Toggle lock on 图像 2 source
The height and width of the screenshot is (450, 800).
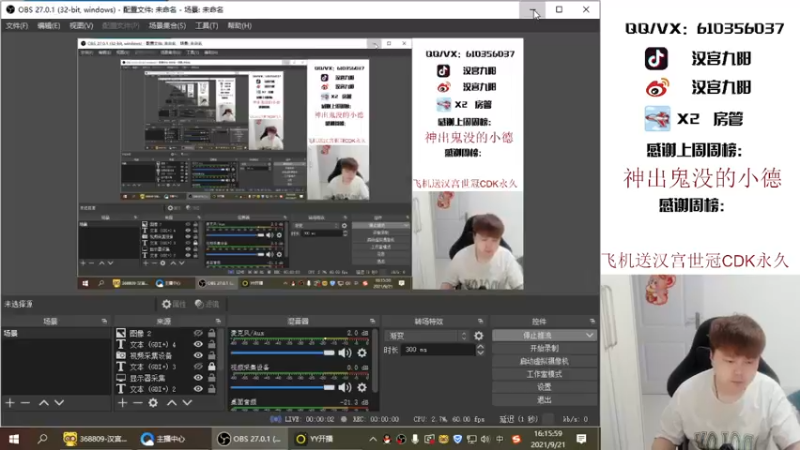point(211,333)
